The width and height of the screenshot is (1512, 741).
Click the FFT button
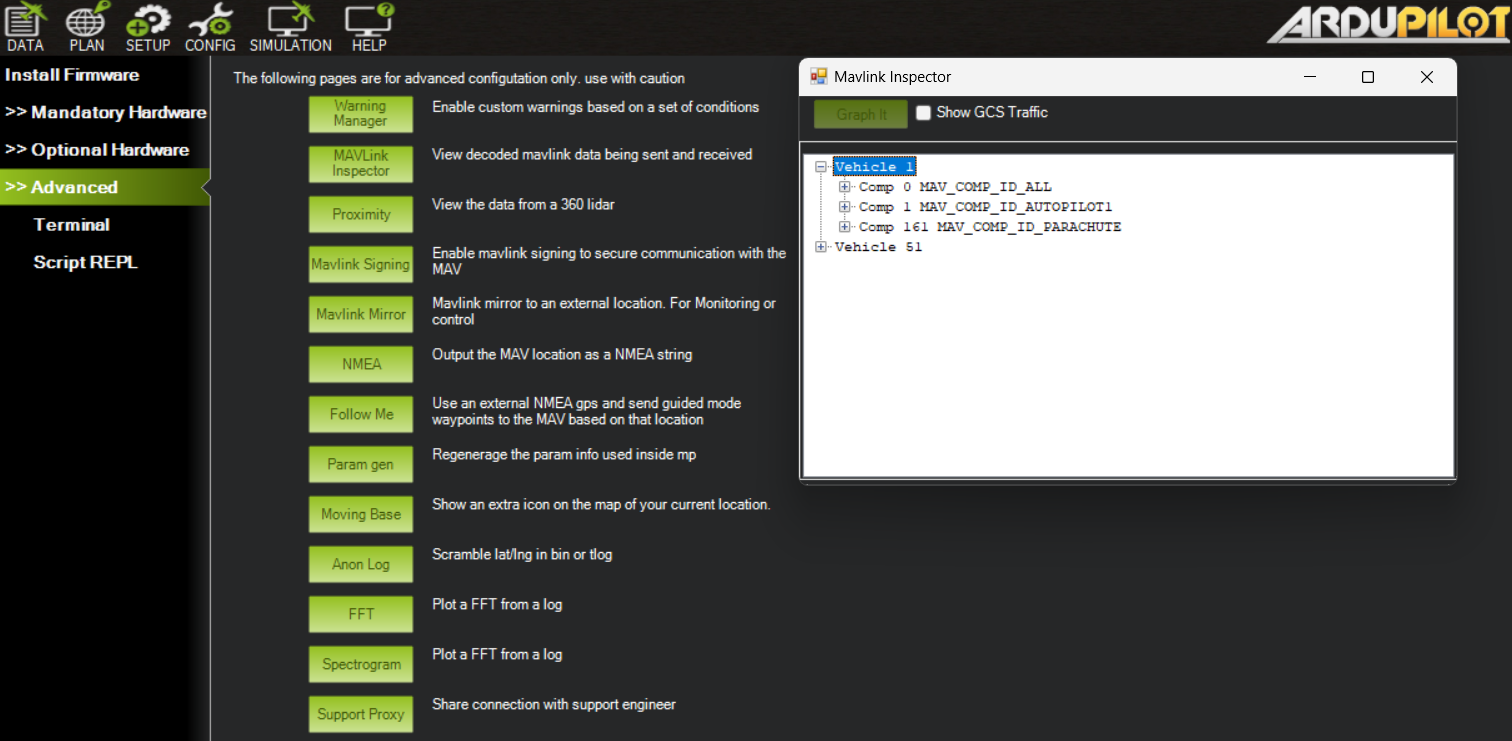[360, 614]
